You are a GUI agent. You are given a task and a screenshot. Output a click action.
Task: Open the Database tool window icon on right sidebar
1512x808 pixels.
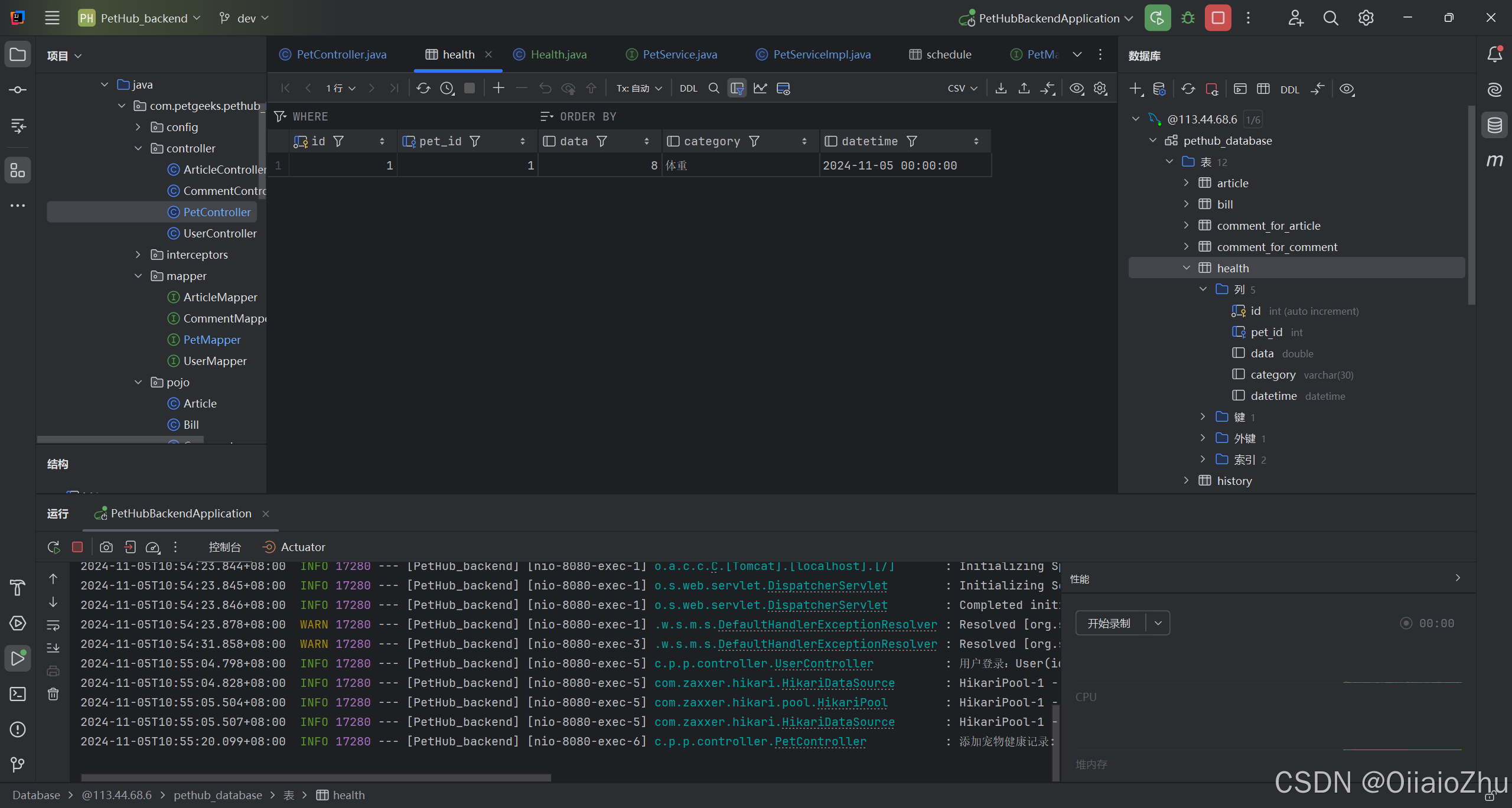click(1494, 125)
